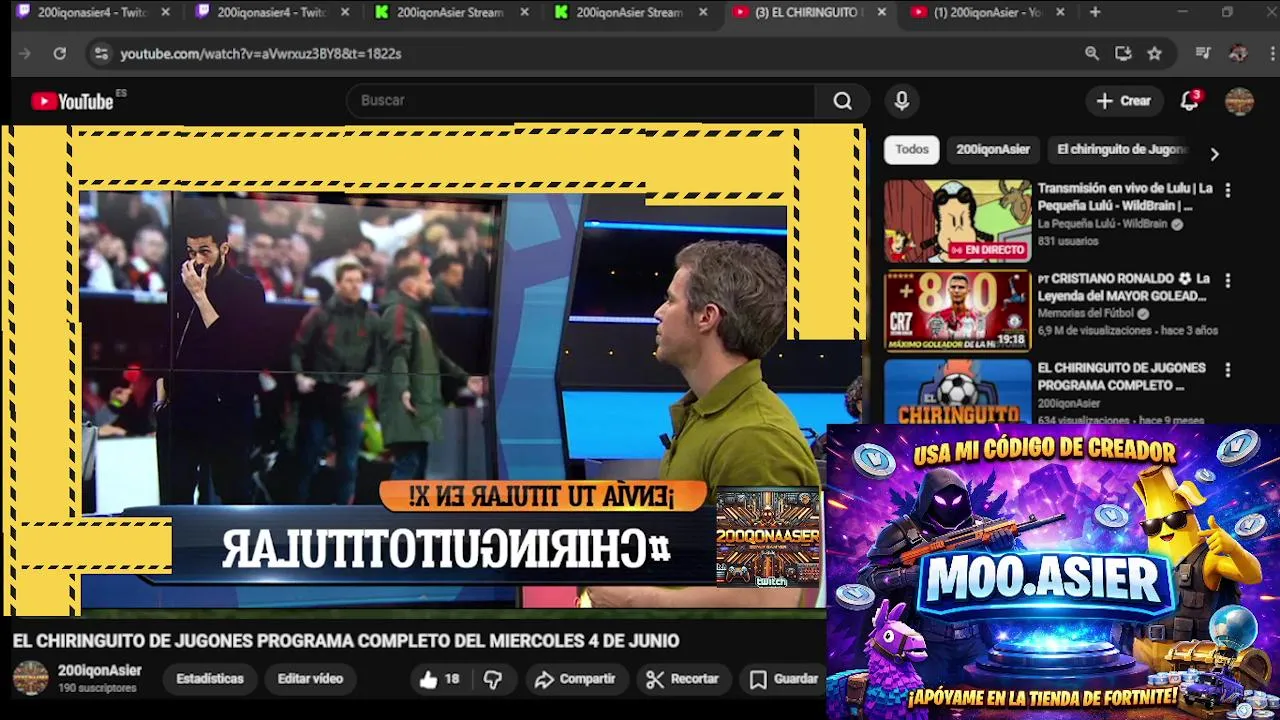Go forward with the browser arrow
The width and height of the screenshot is (1280, 720).
25,54
